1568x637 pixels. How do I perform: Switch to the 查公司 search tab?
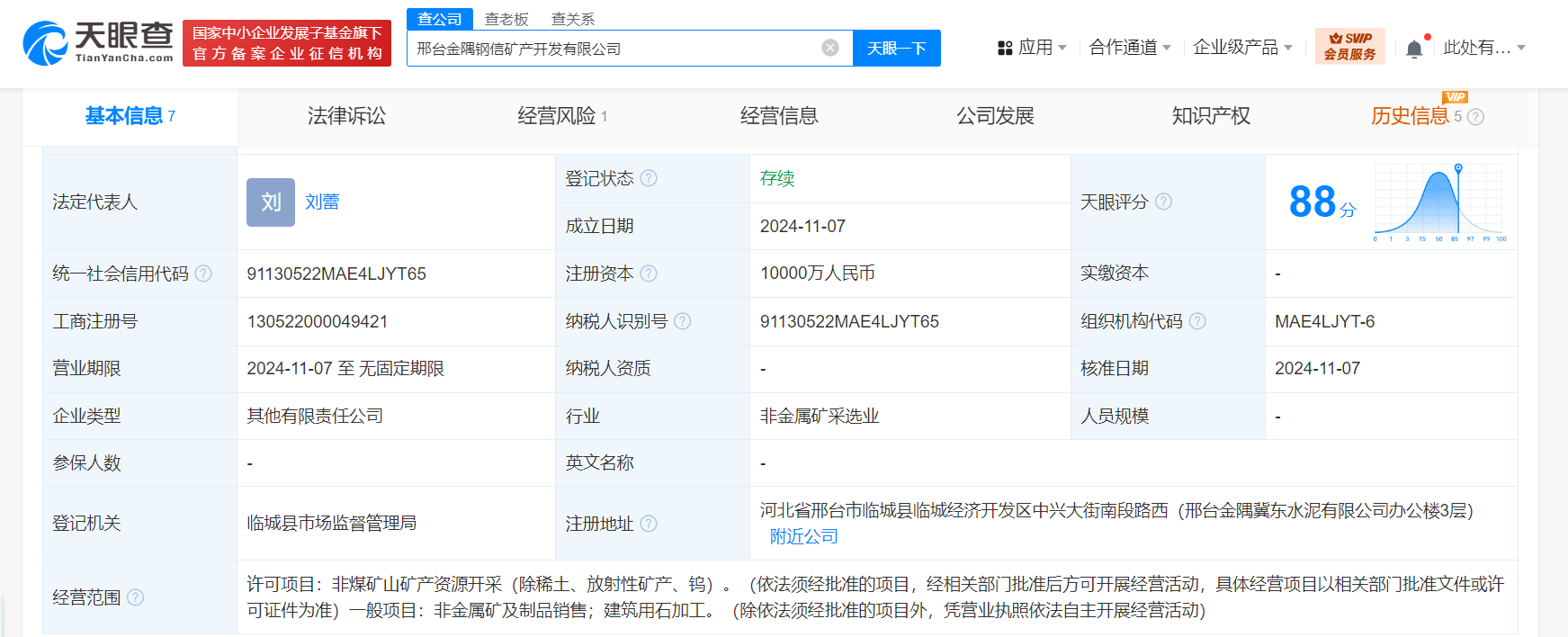[440, 19]
